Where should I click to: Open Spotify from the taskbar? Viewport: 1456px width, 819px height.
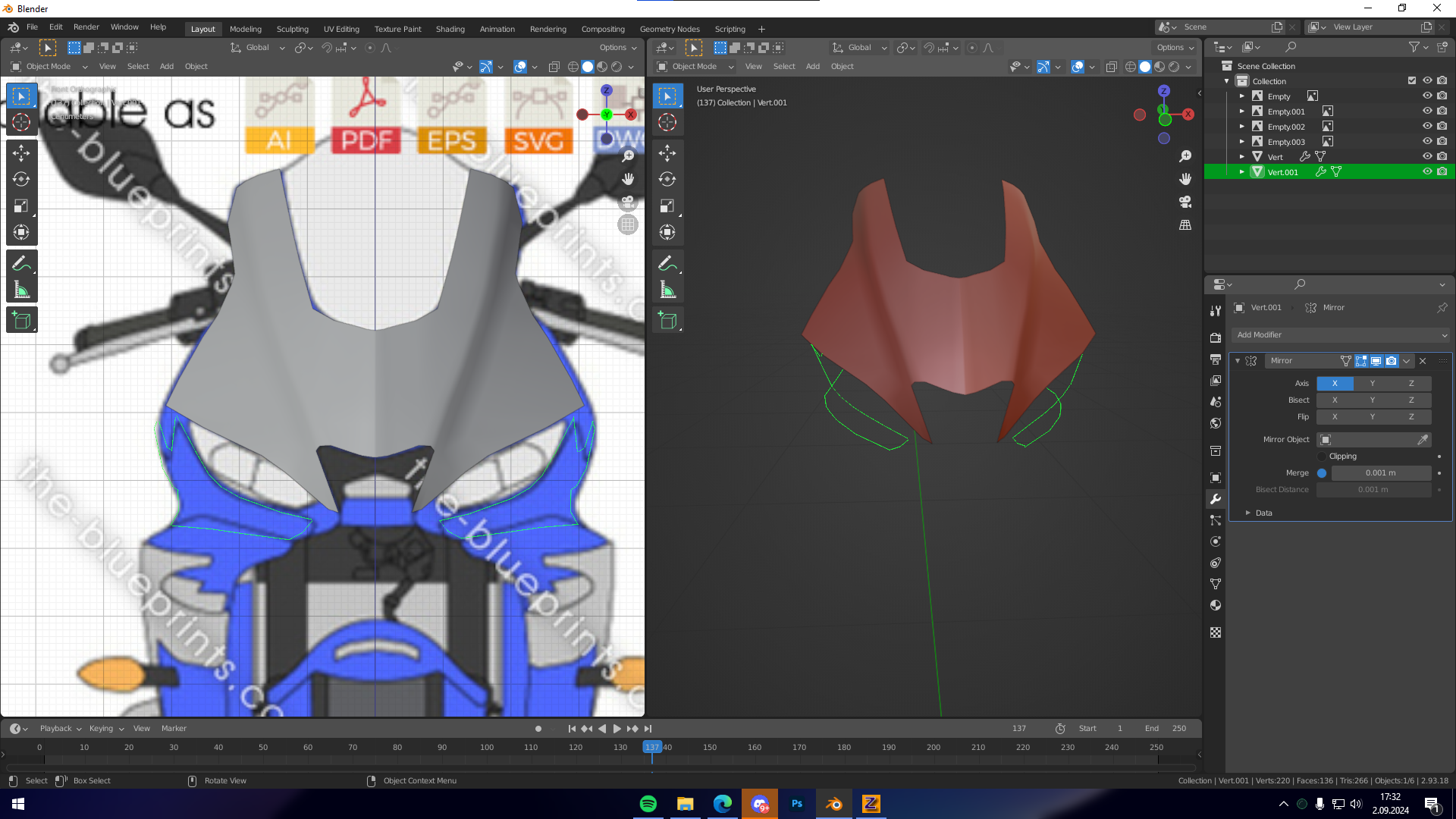pyautogui.click(x=648, y=804)
